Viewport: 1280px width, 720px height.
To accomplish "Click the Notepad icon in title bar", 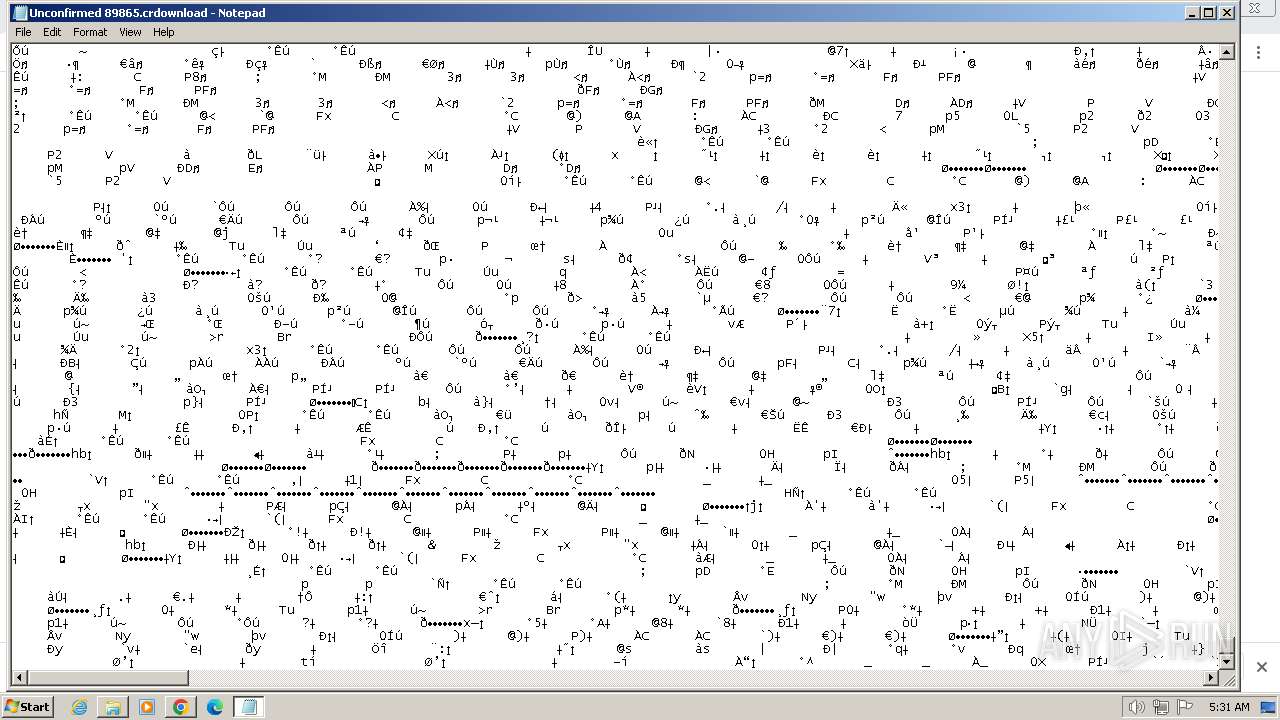I will tap(20, 13).
